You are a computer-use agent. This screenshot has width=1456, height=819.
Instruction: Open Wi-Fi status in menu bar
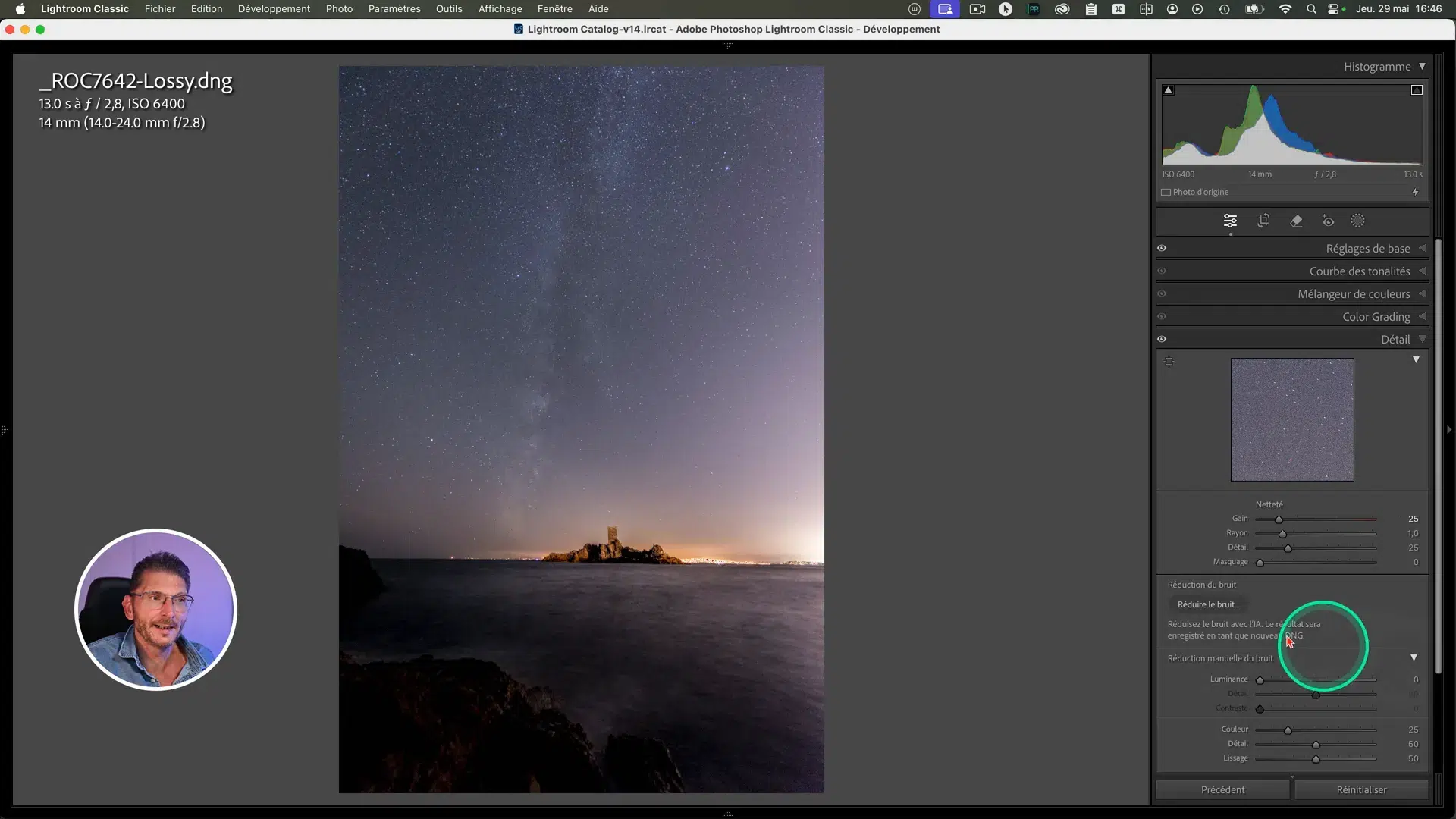point(1285,9)
